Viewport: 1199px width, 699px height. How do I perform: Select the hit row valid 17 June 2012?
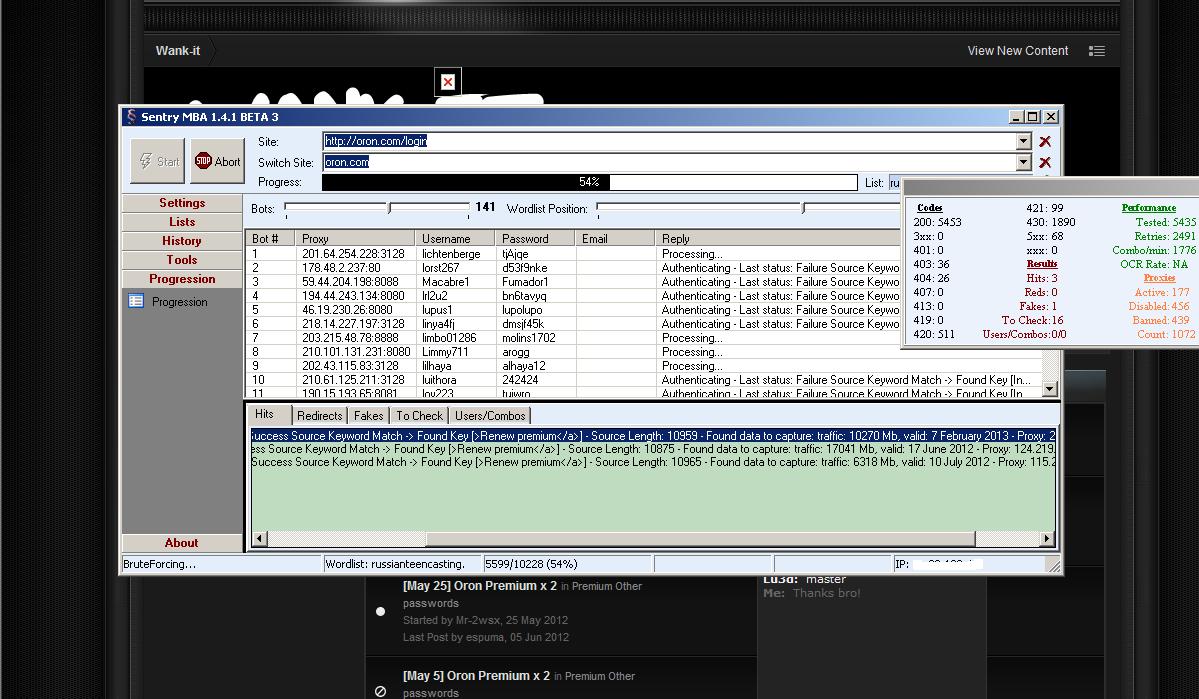click(x=653, y=449)
